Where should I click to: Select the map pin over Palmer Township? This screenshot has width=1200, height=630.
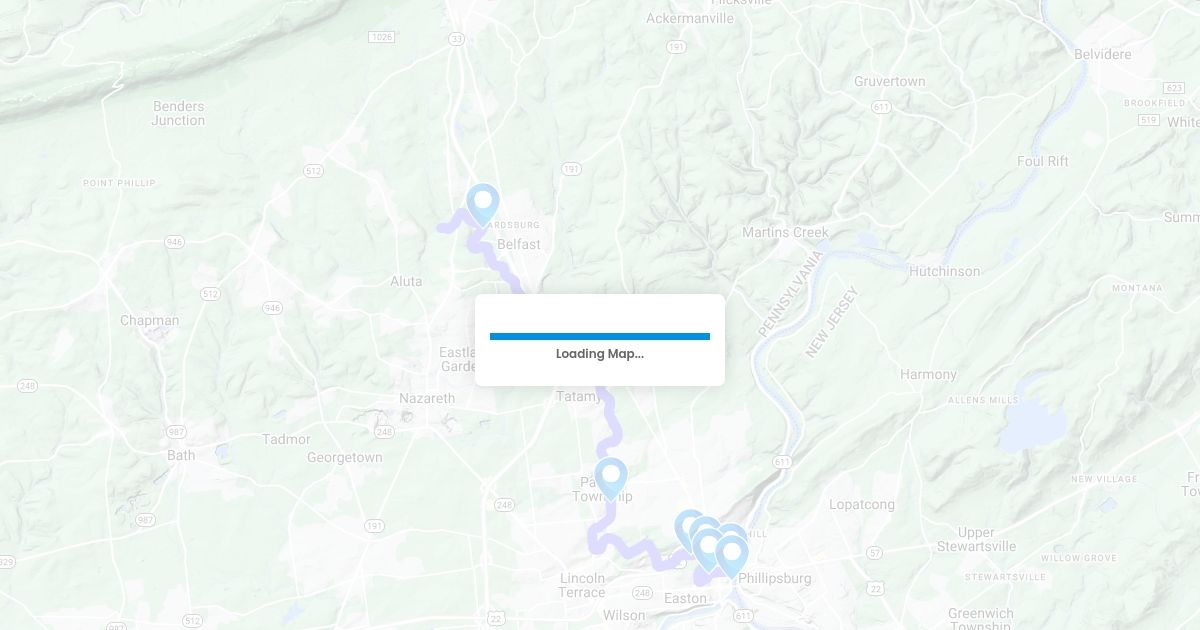[x=611, y=478]
